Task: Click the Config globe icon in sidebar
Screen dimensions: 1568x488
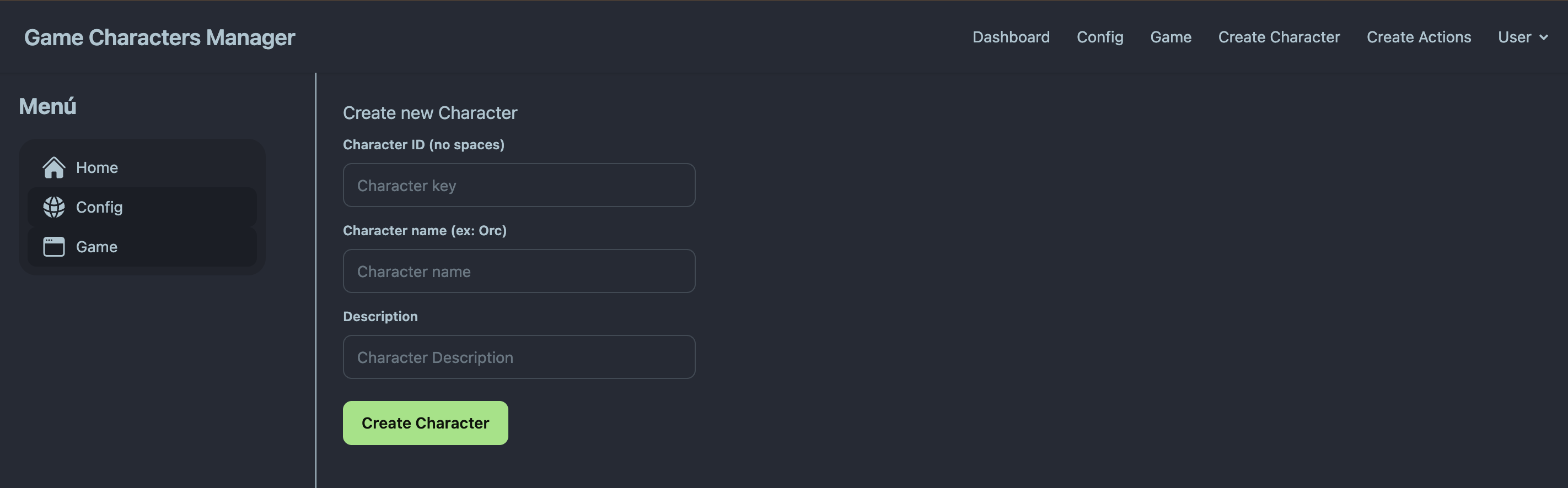Action: point(53,207)
